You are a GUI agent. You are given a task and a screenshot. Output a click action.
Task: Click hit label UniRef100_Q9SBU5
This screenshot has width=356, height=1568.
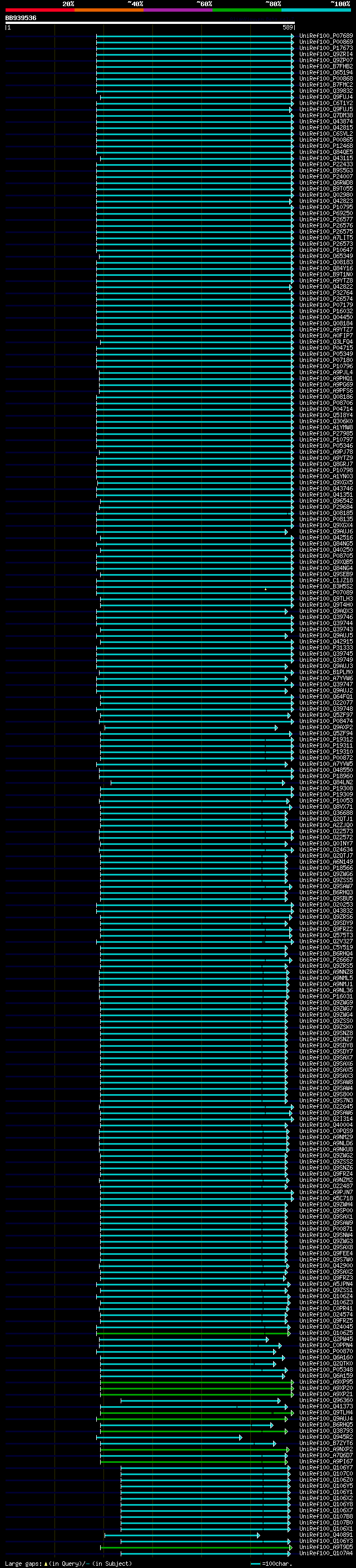tap(325, 899)
